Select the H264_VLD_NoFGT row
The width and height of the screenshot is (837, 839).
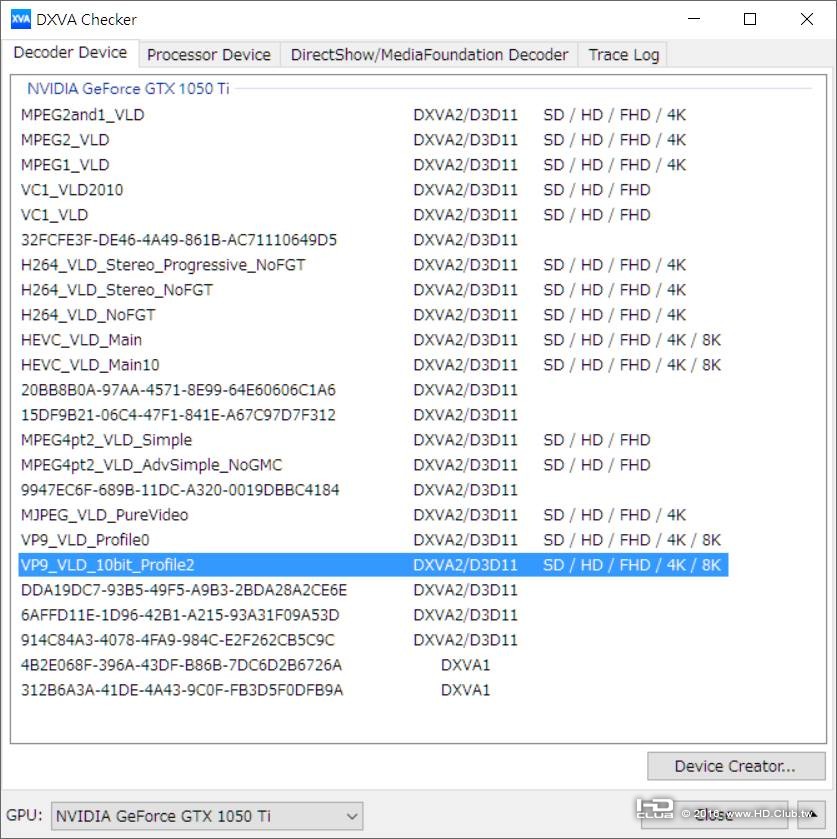coord(373,315)
